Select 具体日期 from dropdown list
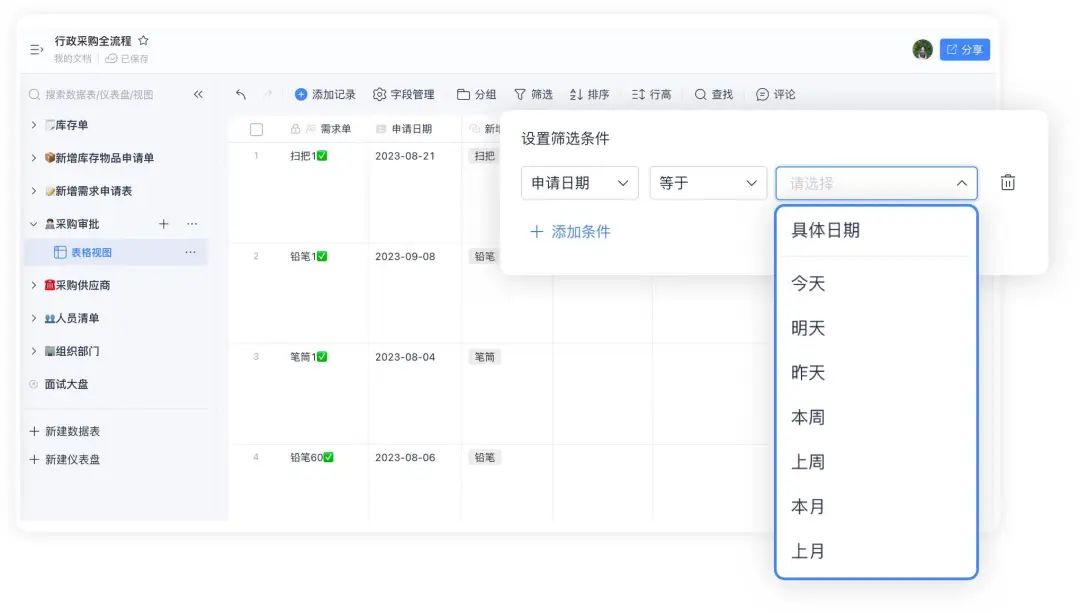Image resolution: width=1080 pixels, height=613 pixels. [825, 230]
